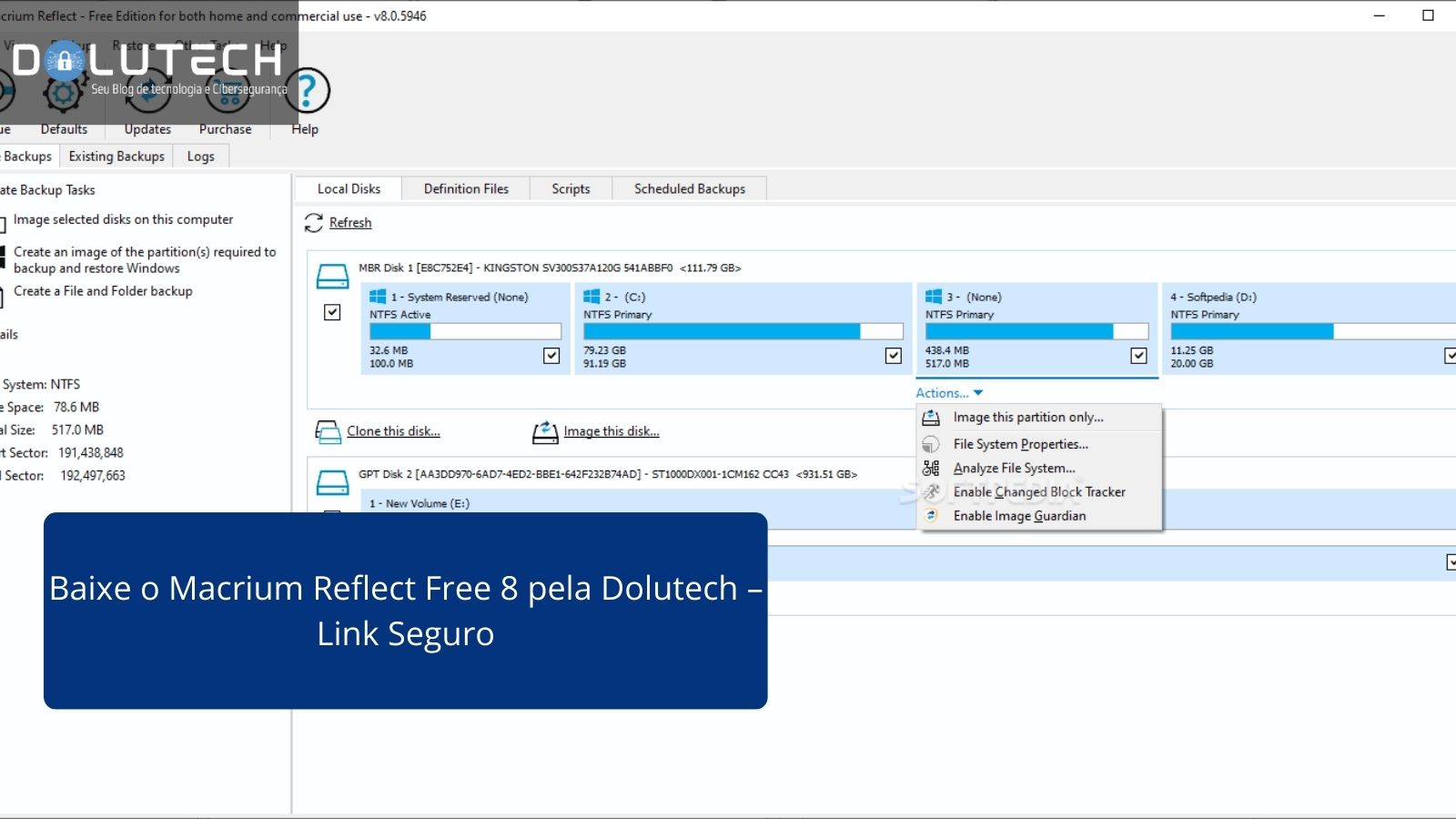Screen dimensions: 1456x819
Task: Click the Image this disk icon
Action: (x=545, y=431)
